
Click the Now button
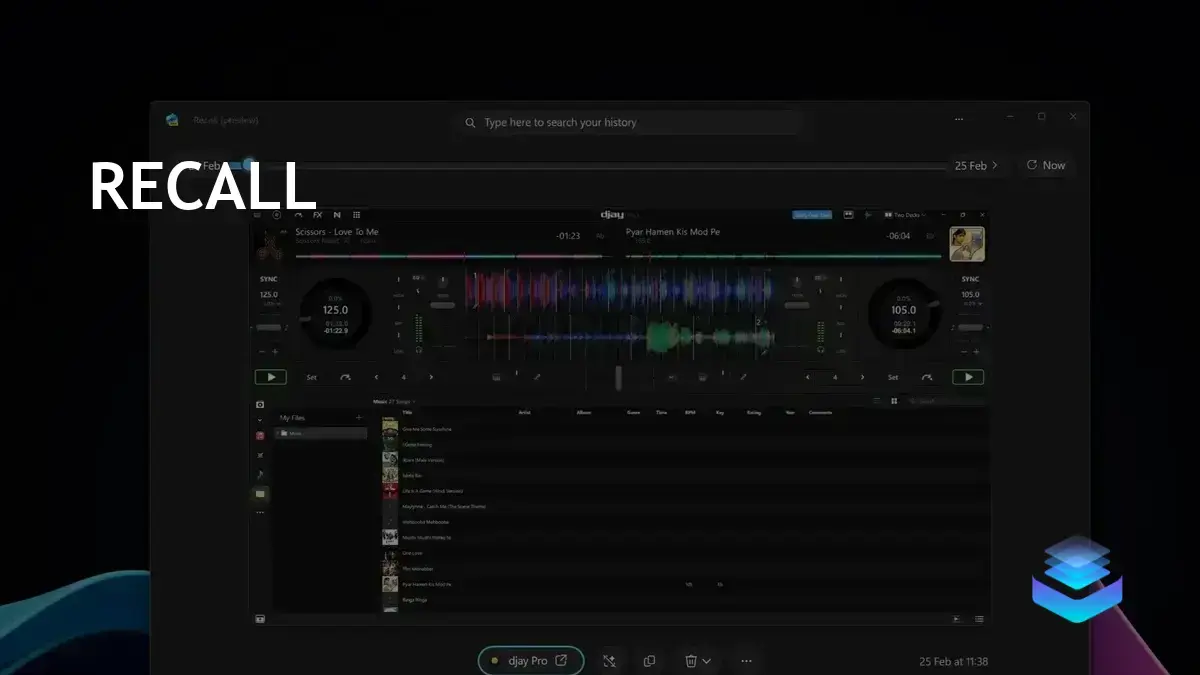tap(1046, 166)
